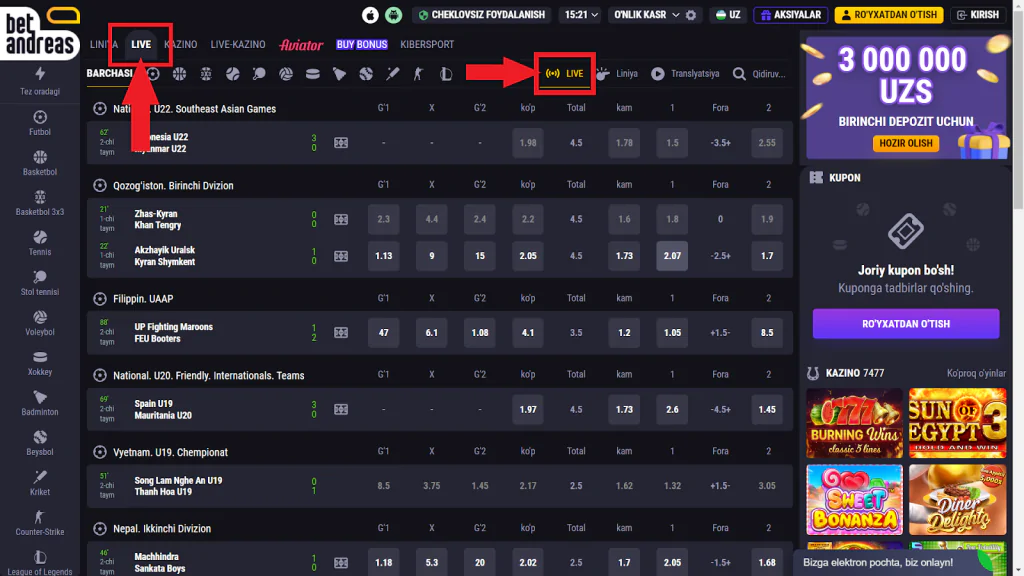The width and height of the screenshot is (1024, 576).
Task: Open the UZ language selector
Action: (728, 15)
